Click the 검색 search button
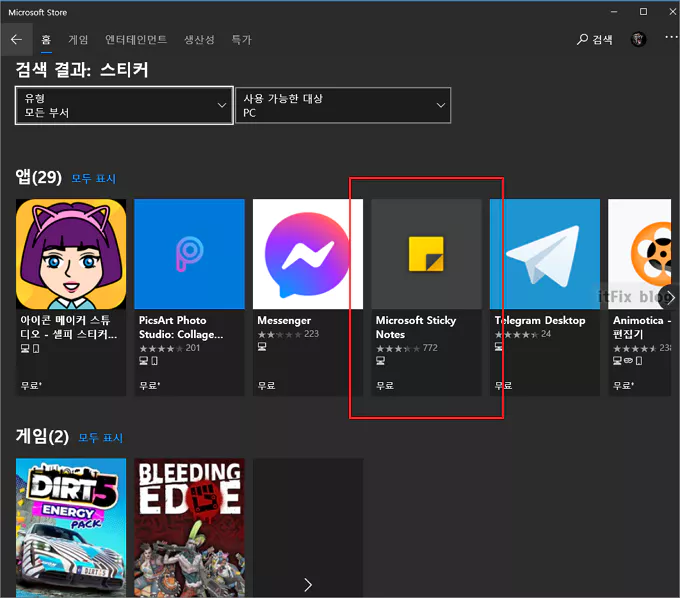Viewport: 680px width, 598px height. point(595,40)
